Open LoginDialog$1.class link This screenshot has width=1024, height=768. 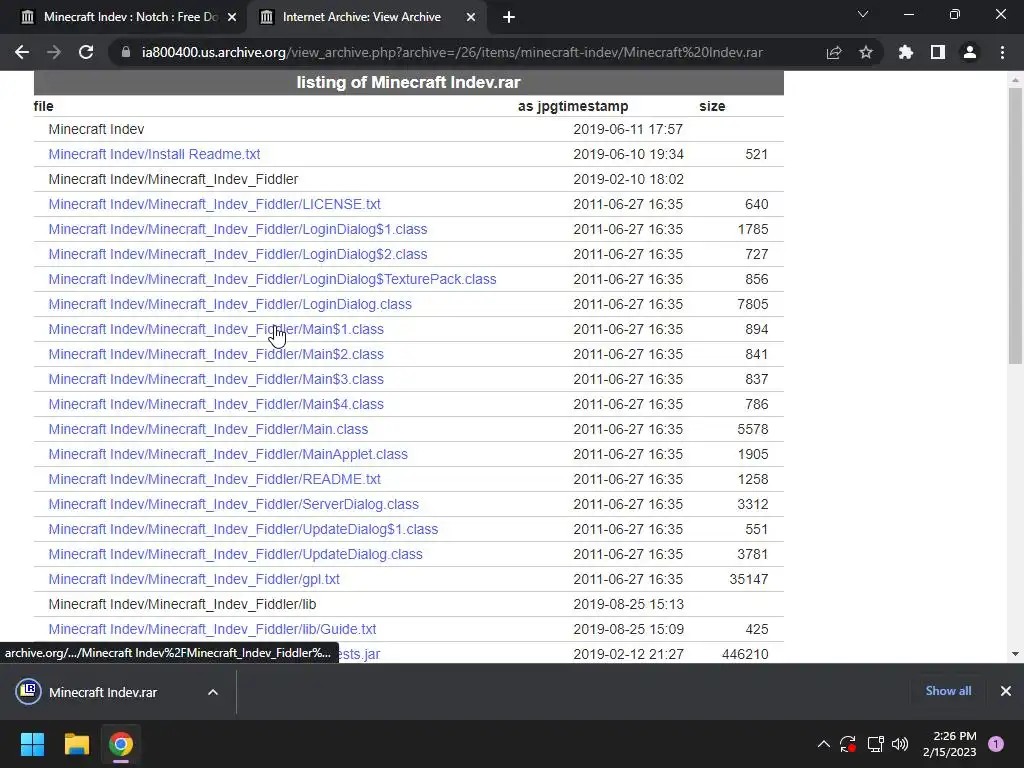(x=238, y=229)
